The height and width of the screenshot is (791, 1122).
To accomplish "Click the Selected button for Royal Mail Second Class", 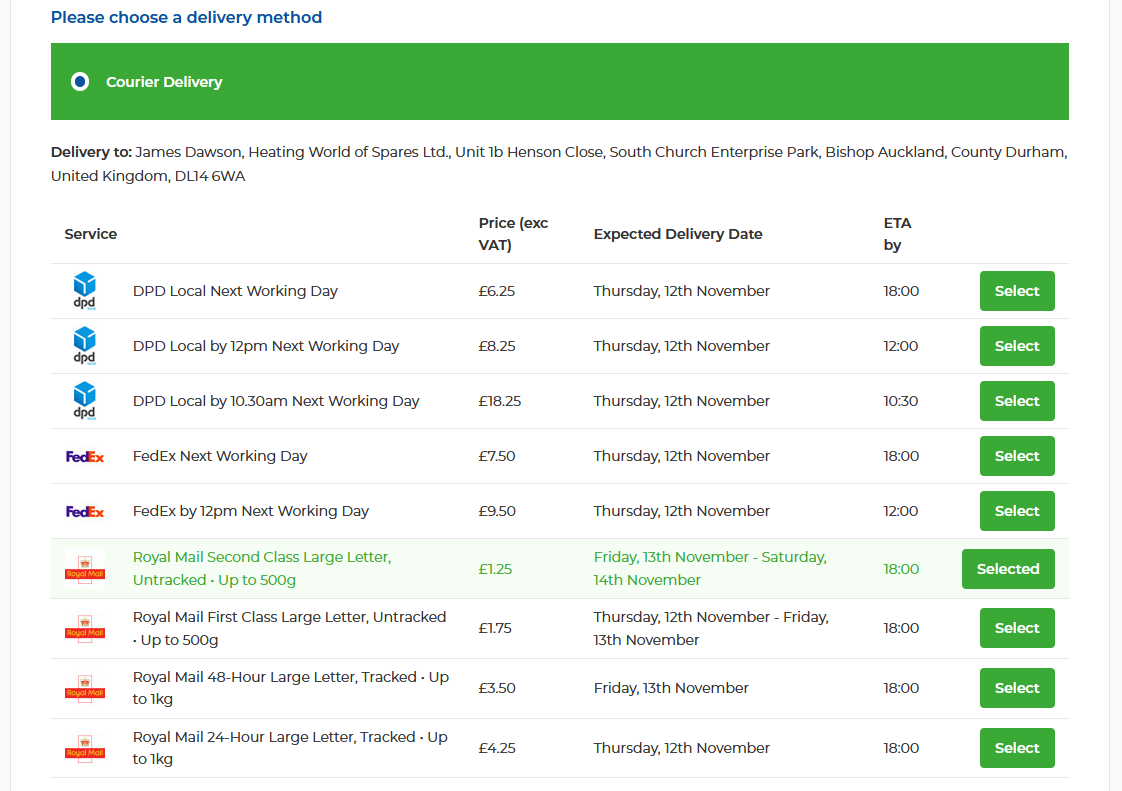I will click(1008, 569).
